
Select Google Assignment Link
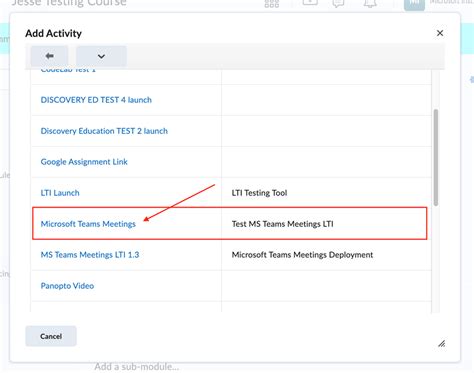tap(84, 162)
